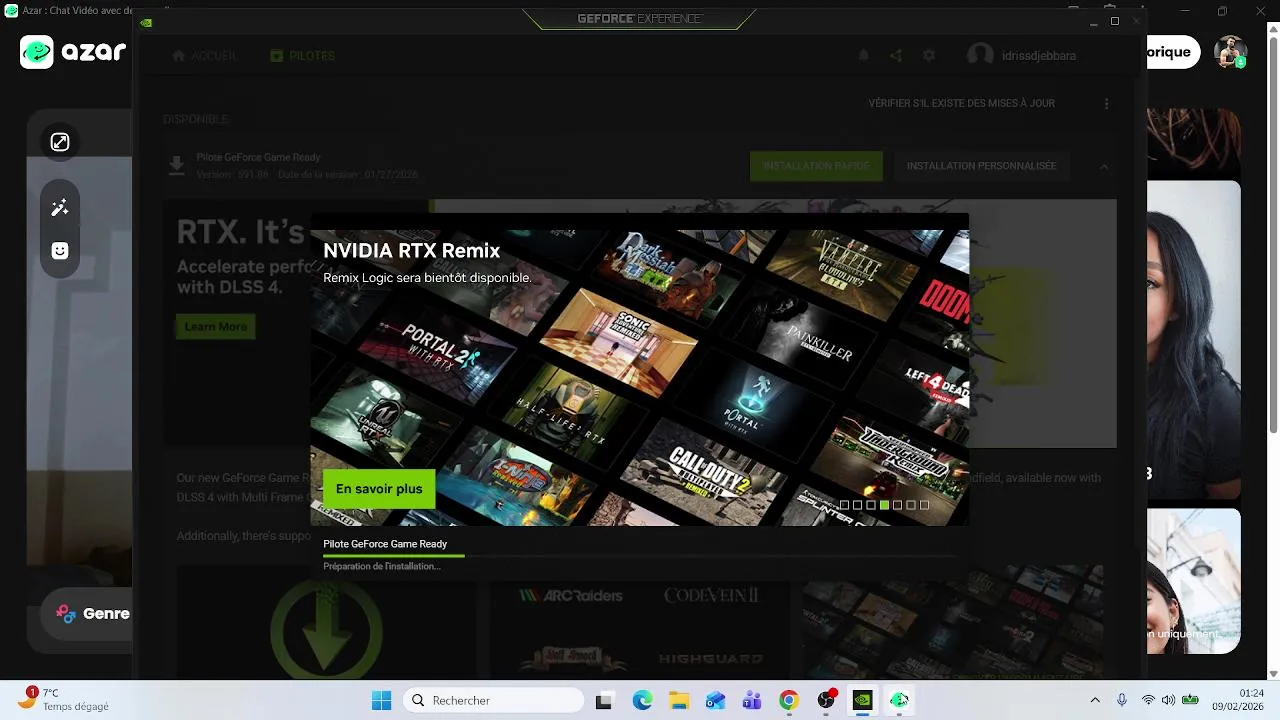Open Microsoft Teams from the taskbar
The image size is (1280, 720).
pyautogui.click(x=752, y=701)
